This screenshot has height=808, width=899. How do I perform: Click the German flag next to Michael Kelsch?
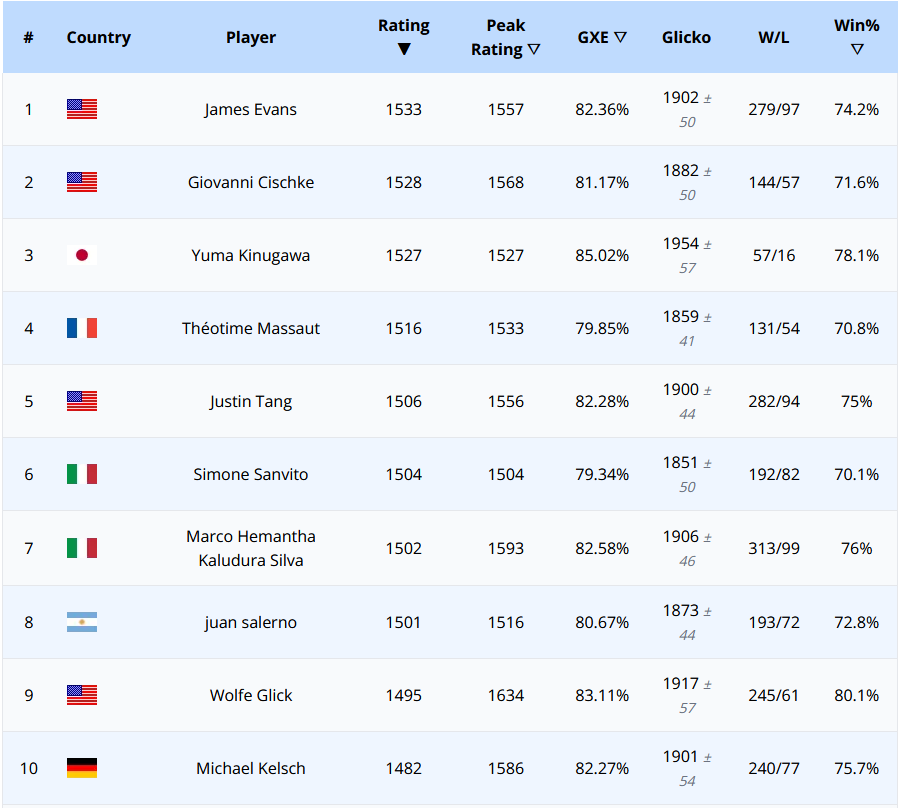pos(81,768)
